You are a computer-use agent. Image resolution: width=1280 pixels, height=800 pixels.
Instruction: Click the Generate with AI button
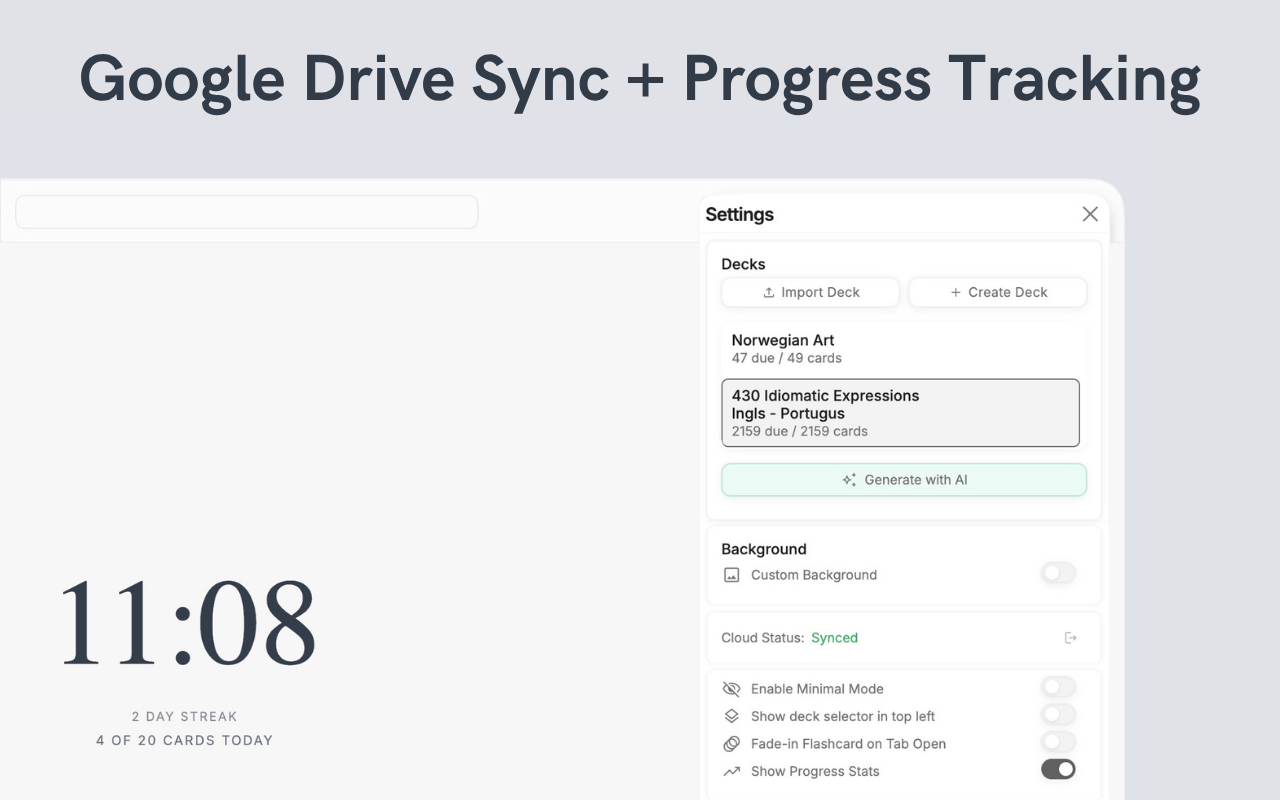(x=904, y=480)
